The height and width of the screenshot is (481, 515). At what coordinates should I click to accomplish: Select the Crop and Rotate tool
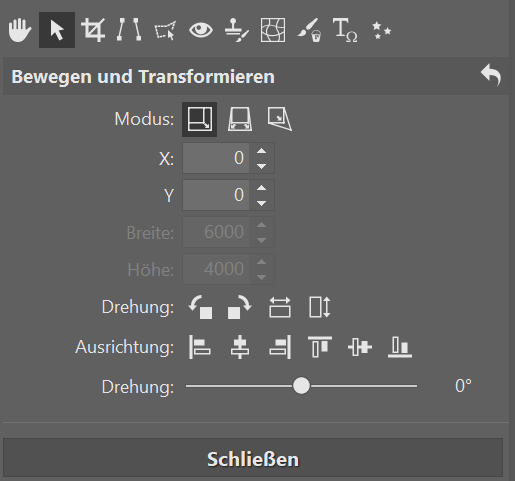click(93, 30)
